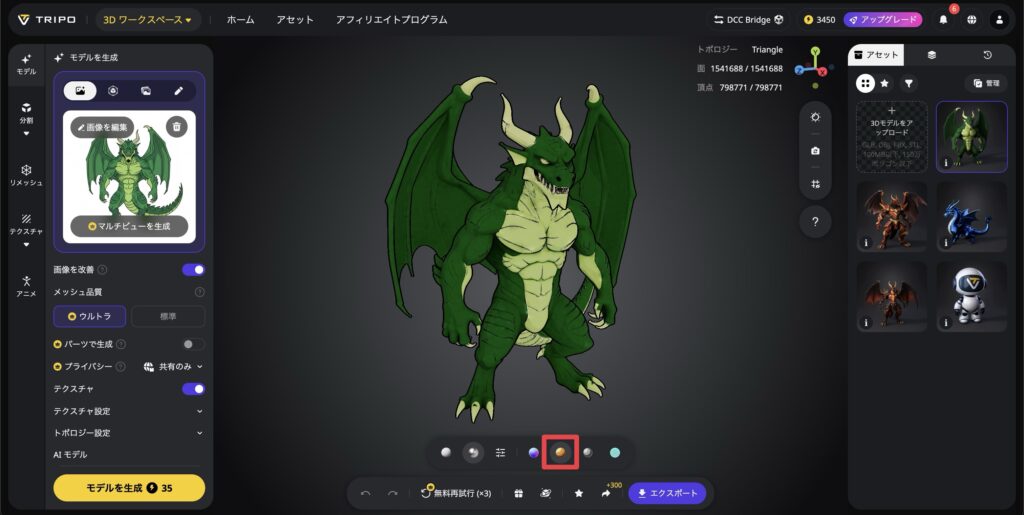Screen dimensions: 1024x515
Task: Open the アフィリエイトプログラム menu item
Action: tap(391, 20)
